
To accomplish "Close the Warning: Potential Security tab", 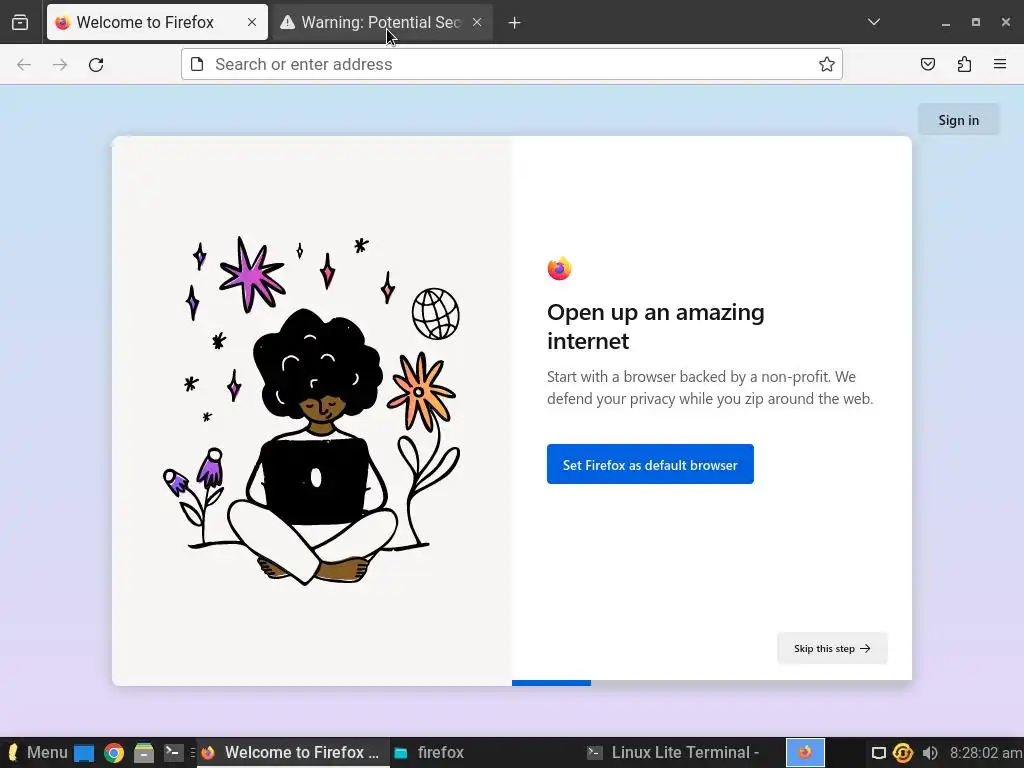I will click(477, 22).
